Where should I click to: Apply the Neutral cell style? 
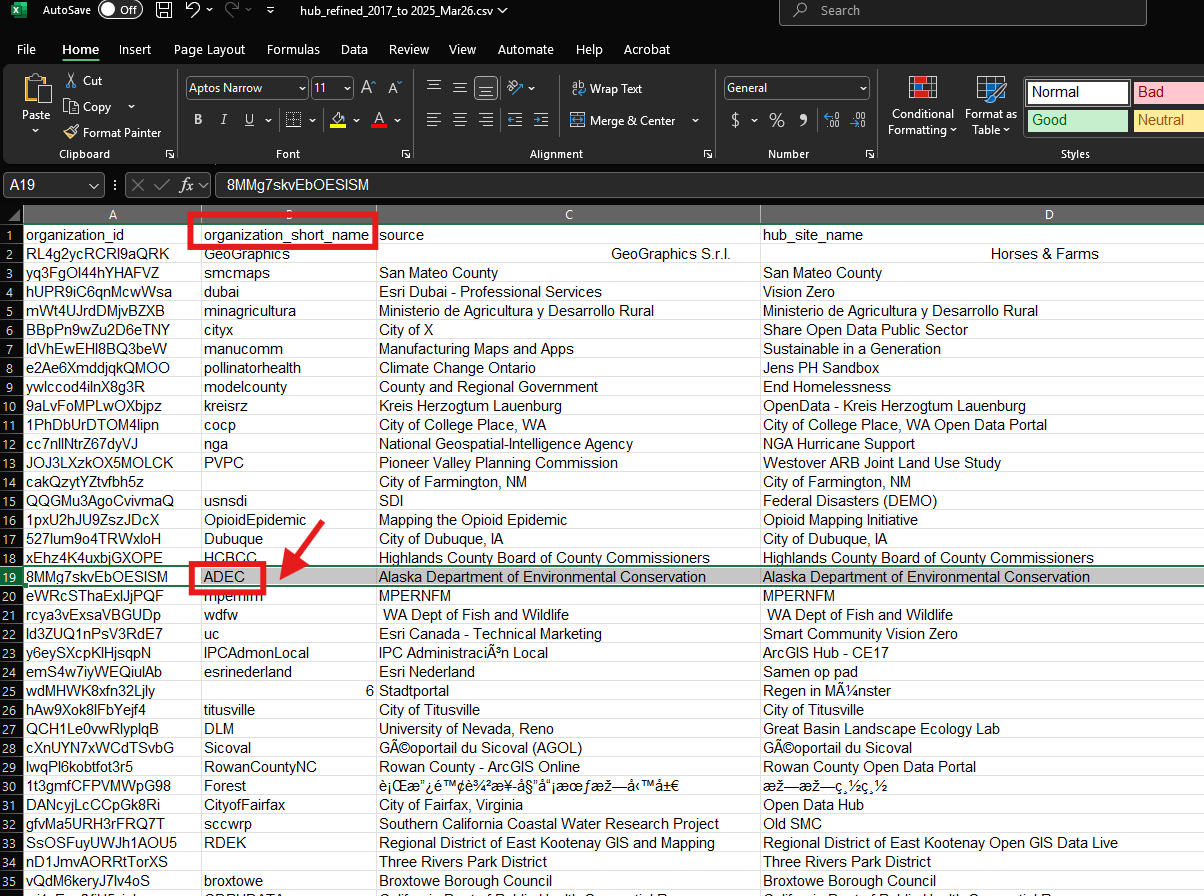coord(1168,120)
